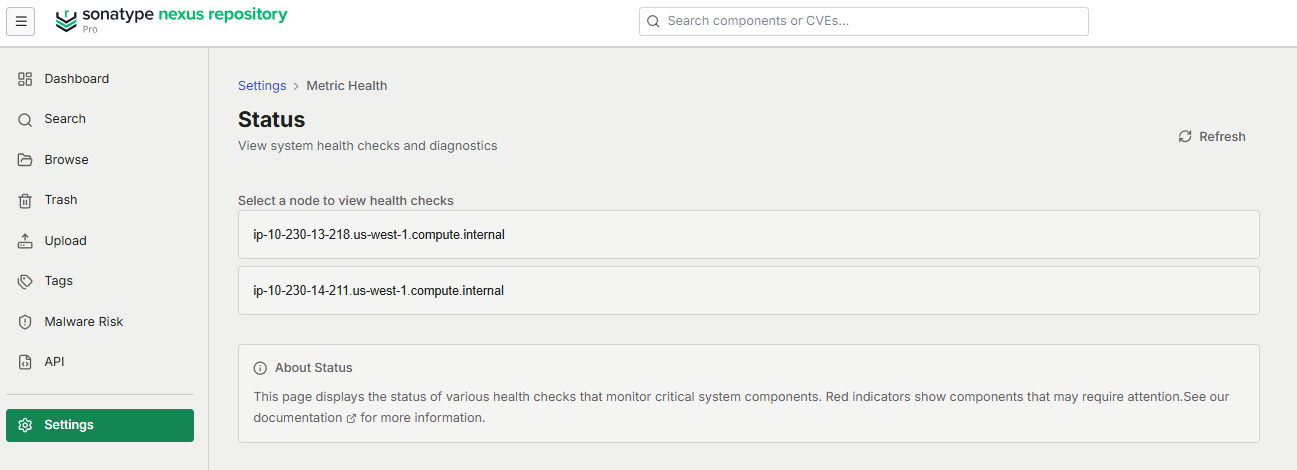Click the magnifier icon in the search bar

654,21
